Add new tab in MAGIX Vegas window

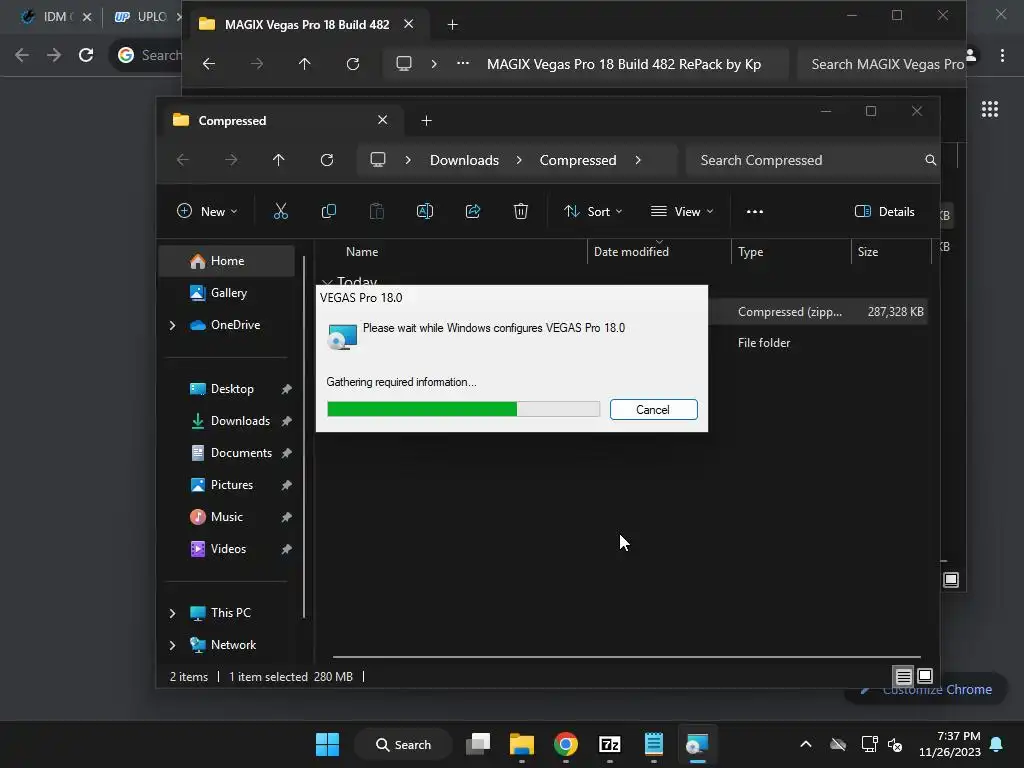point(453,25)
